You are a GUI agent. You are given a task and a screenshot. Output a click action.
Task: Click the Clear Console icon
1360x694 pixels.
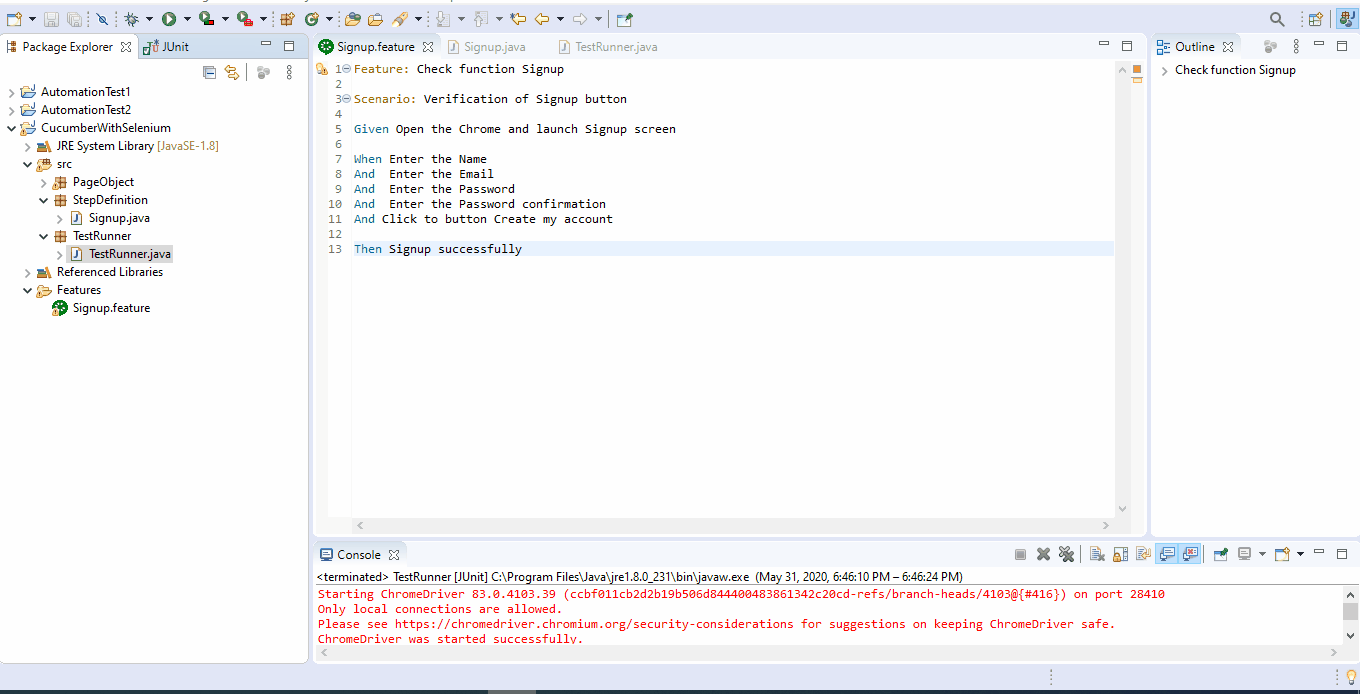[x=1097, y=554]
